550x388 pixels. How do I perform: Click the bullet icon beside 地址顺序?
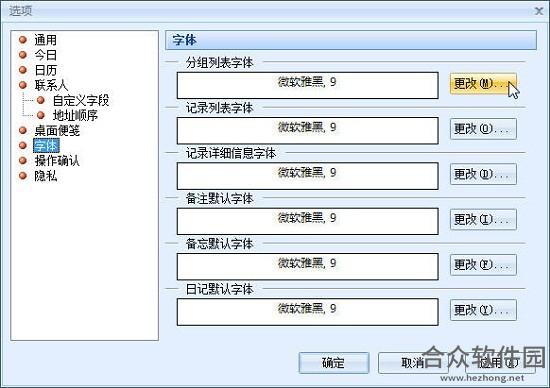click(x=41, y=115)
